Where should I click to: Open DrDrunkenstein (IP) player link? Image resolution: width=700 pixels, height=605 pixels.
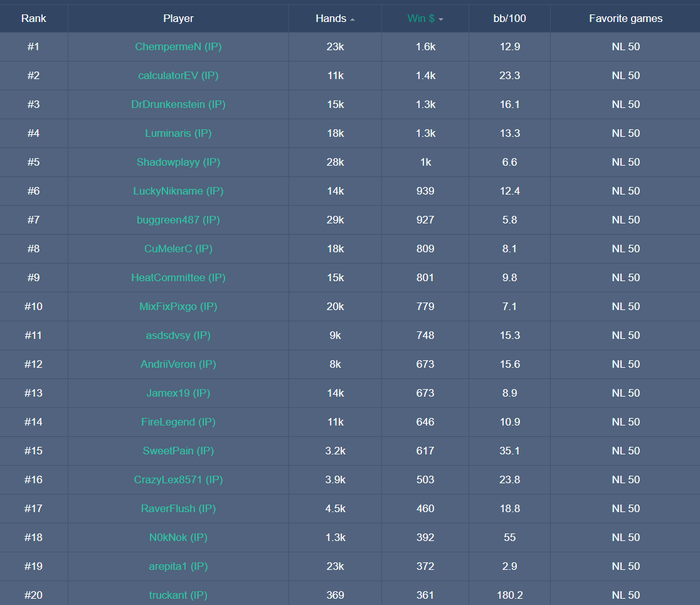[178, 104]
